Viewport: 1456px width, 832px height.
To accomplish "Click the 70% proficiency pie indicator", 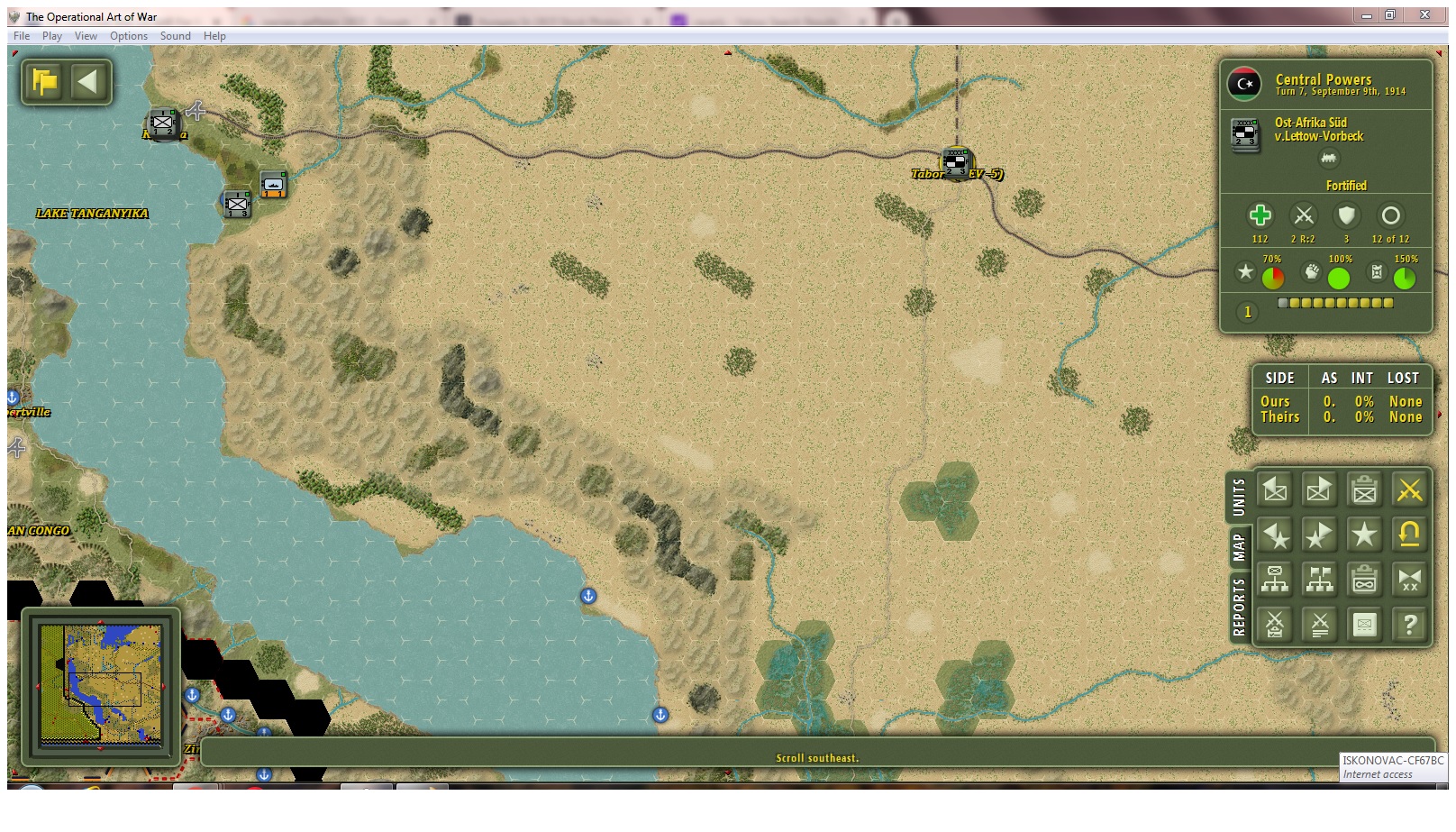I will tap(1272, 279).
